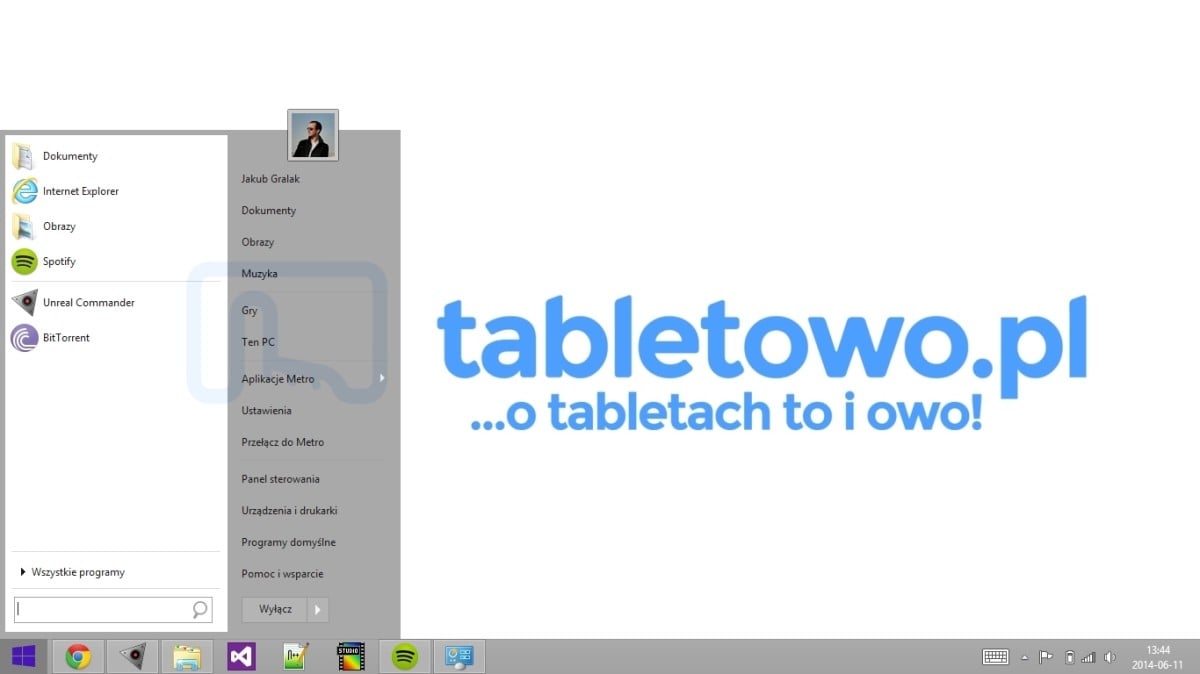Open Google Chrome from the taskbar
Viewport: 1200px width, 674px height.
(x=78, y=657)
